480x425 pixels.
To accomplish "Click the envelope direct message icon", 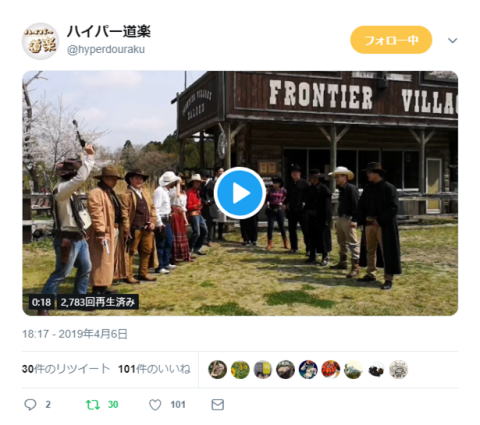I will (218, 405).
